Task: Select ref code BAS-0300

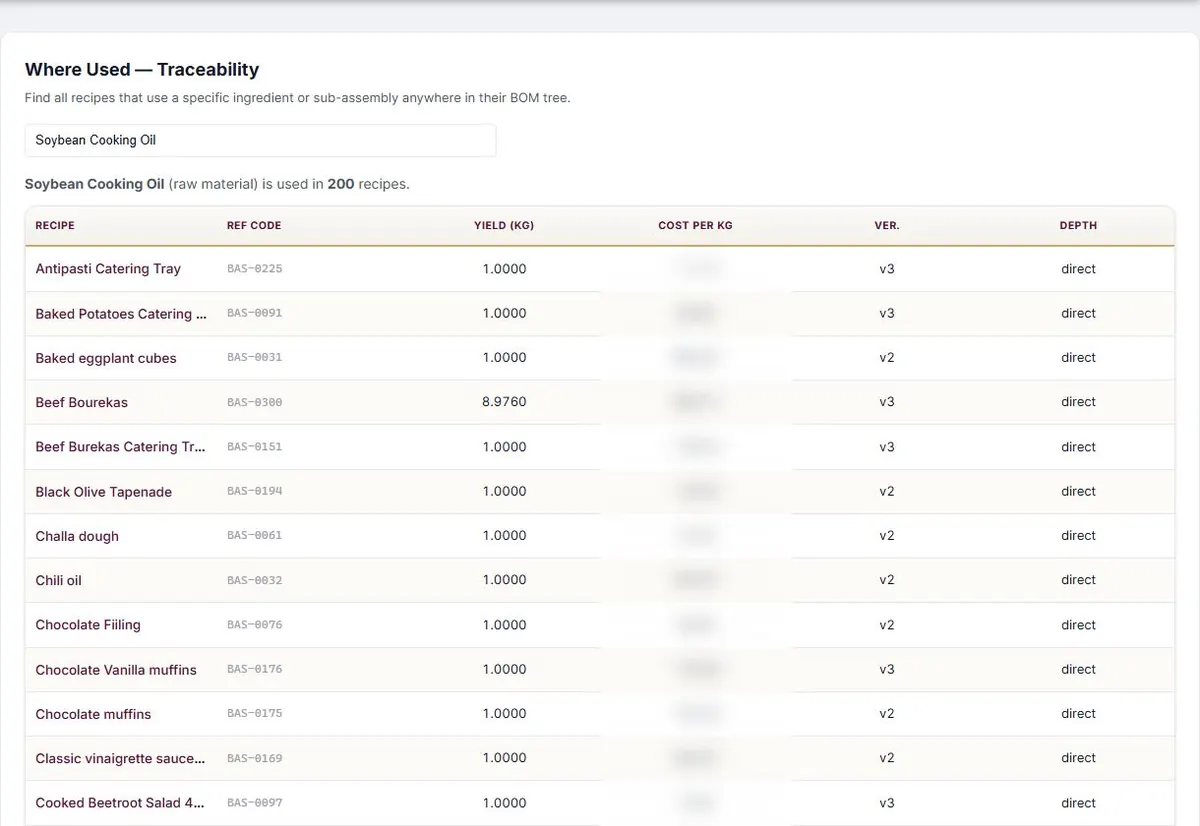Action: 255,402
